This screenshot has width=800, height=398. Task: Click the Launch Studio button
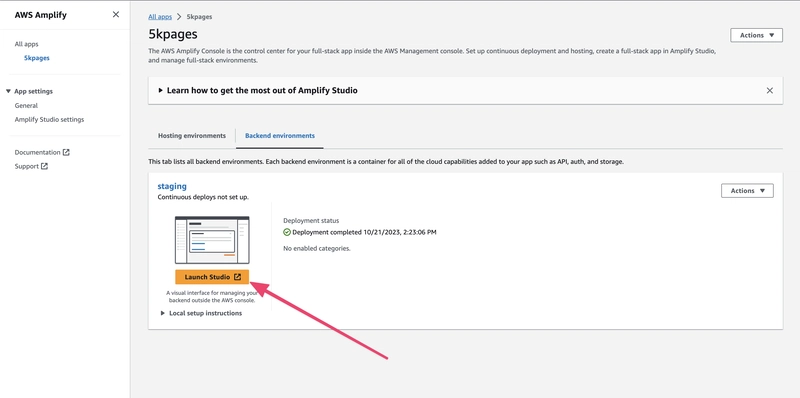point(212,277)
